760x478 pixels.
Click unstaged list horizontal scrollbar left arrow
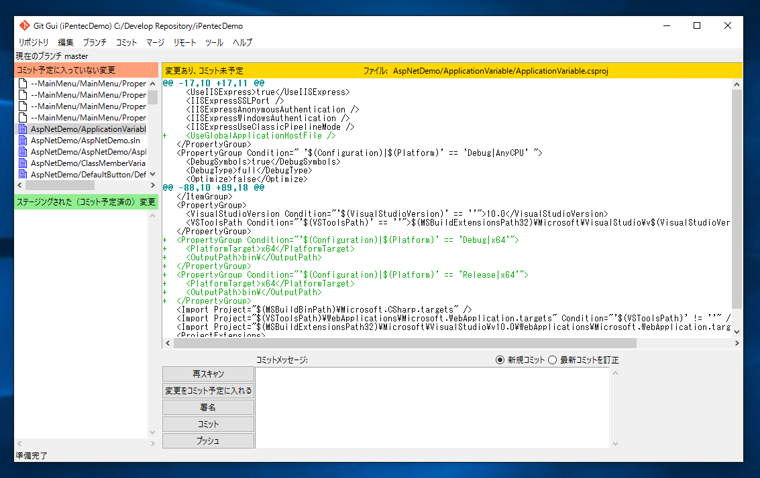pos(20,185)
